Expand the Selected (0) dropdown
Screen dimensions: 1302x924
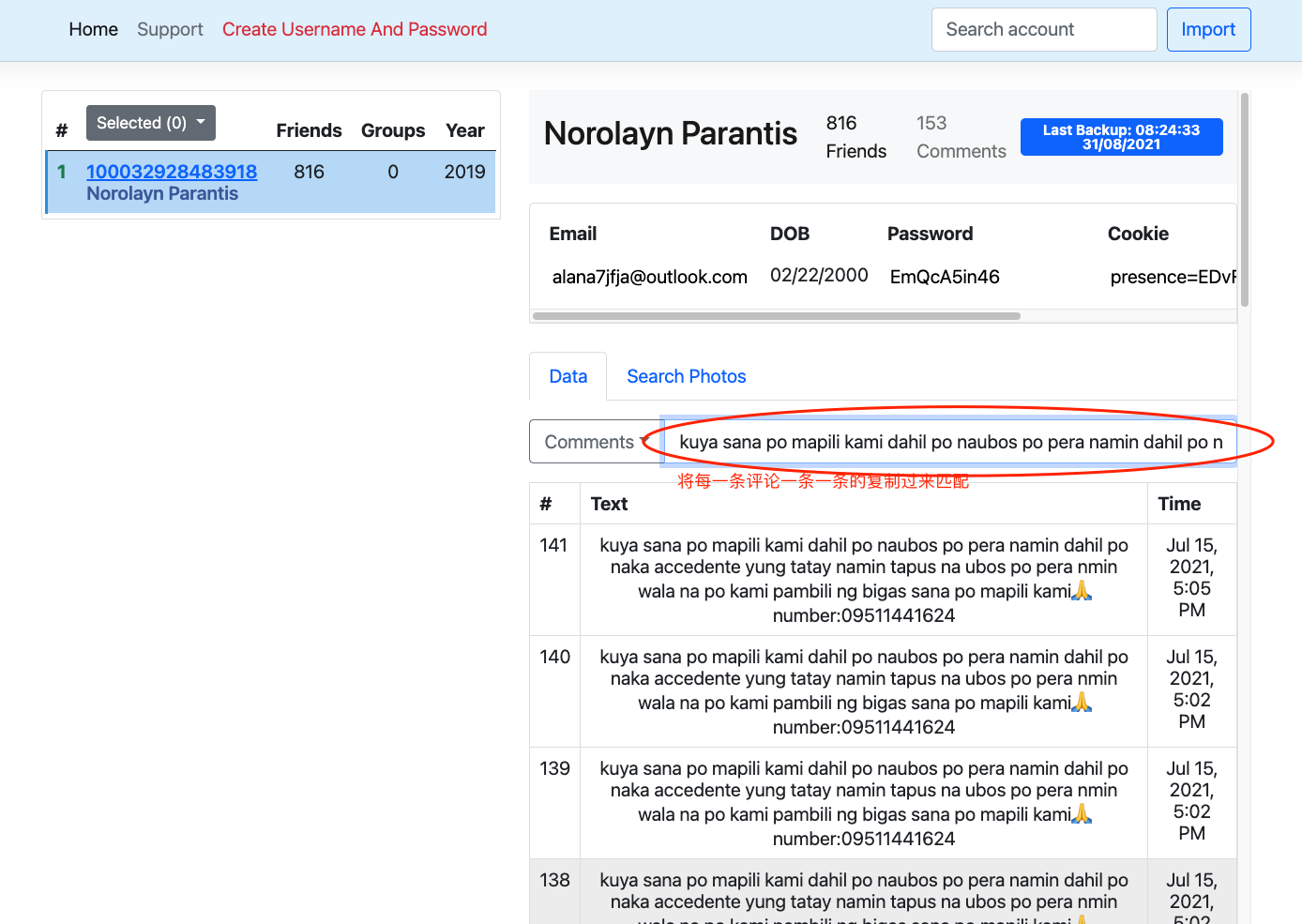(151, 123)
